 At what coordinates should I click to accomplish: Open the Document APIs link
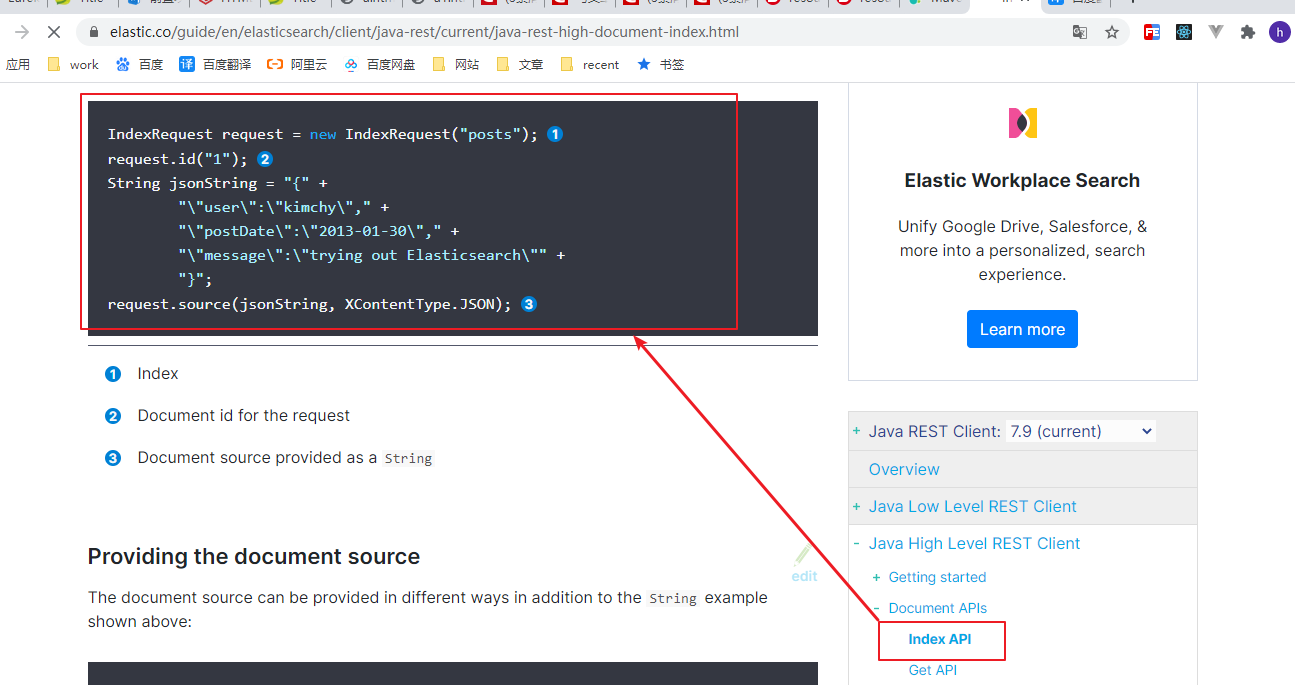(937, 608)
